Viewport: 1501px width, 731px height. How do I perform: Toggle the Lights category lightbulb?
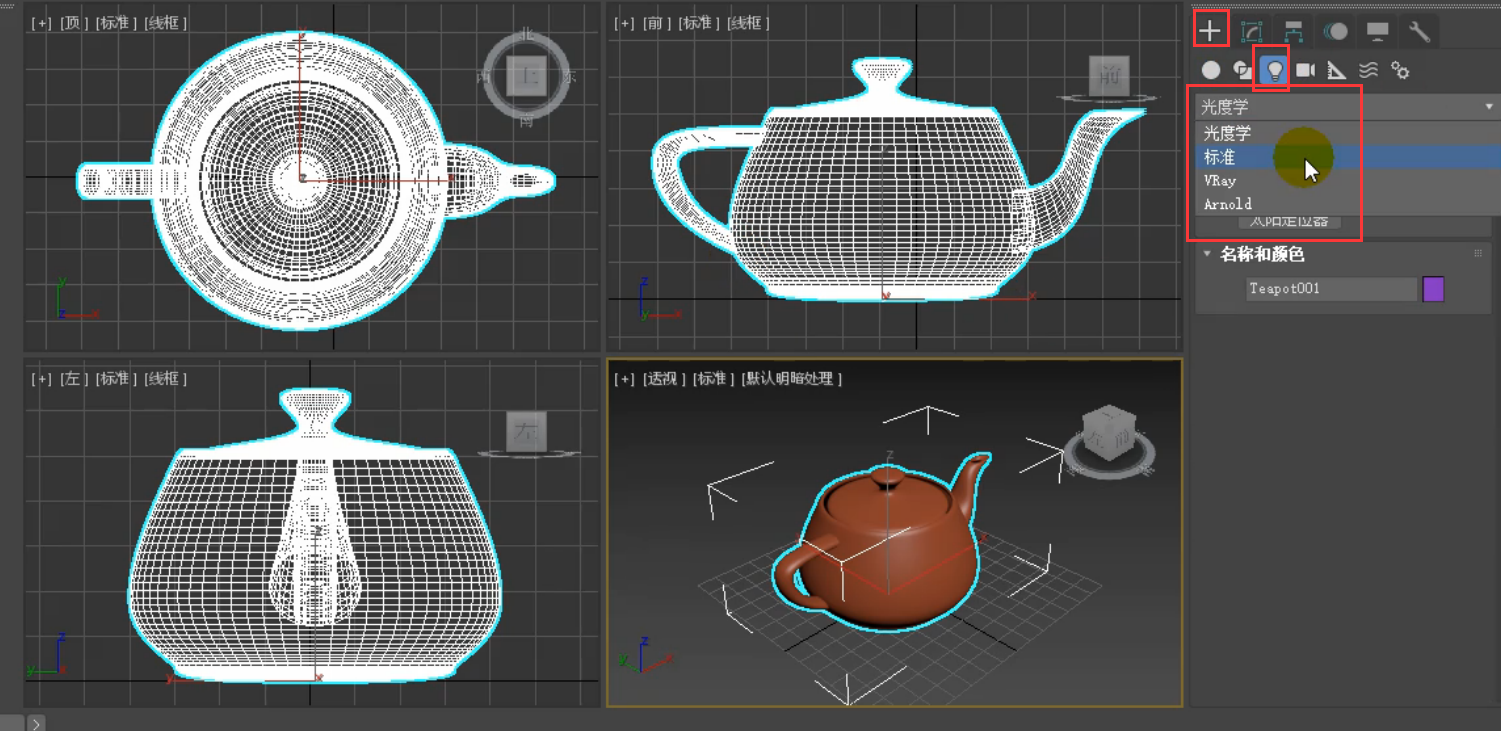click(x=1272, y=70)
